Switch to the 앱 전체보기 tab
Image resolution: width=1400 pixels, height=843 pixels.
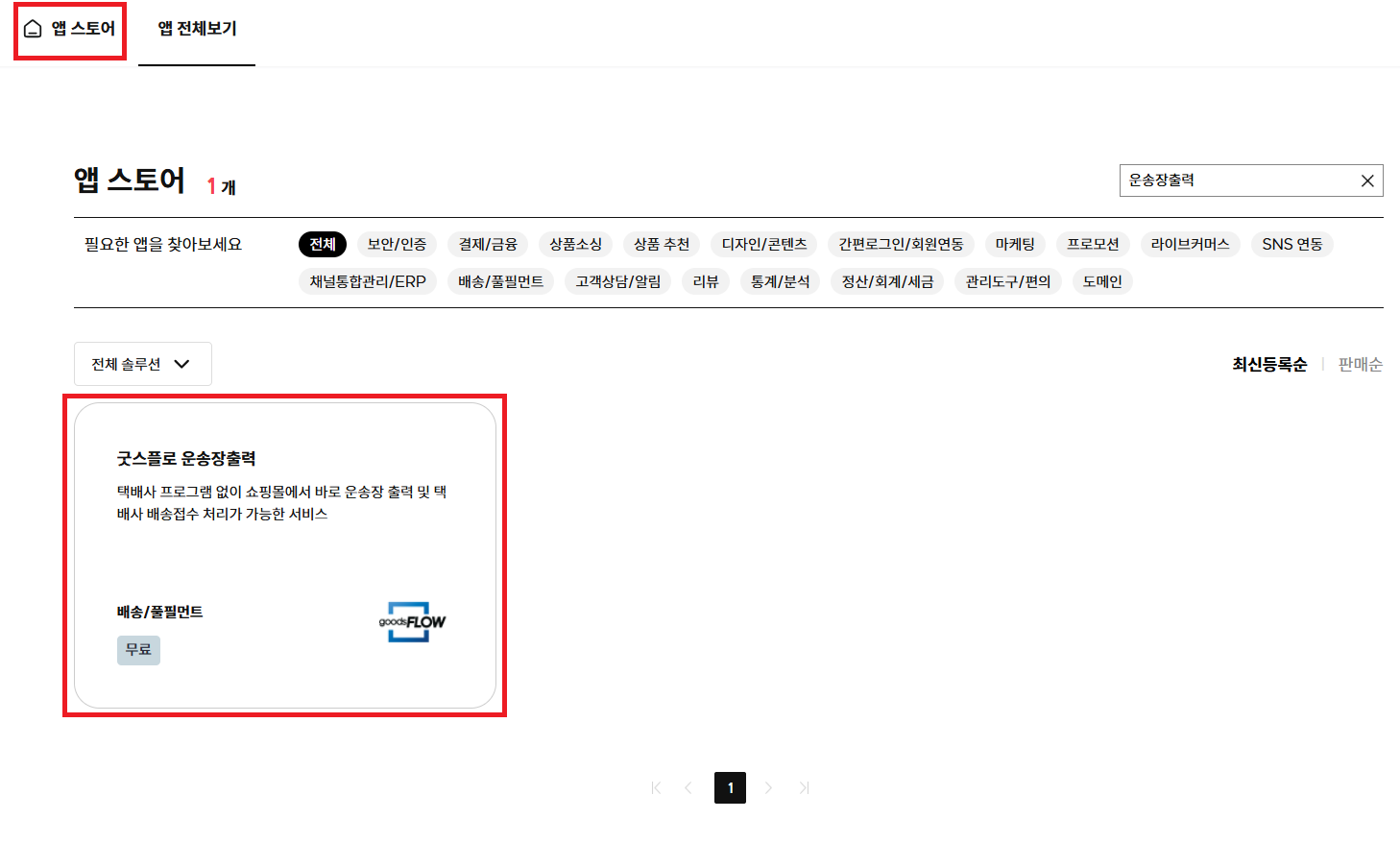point(197,29)
